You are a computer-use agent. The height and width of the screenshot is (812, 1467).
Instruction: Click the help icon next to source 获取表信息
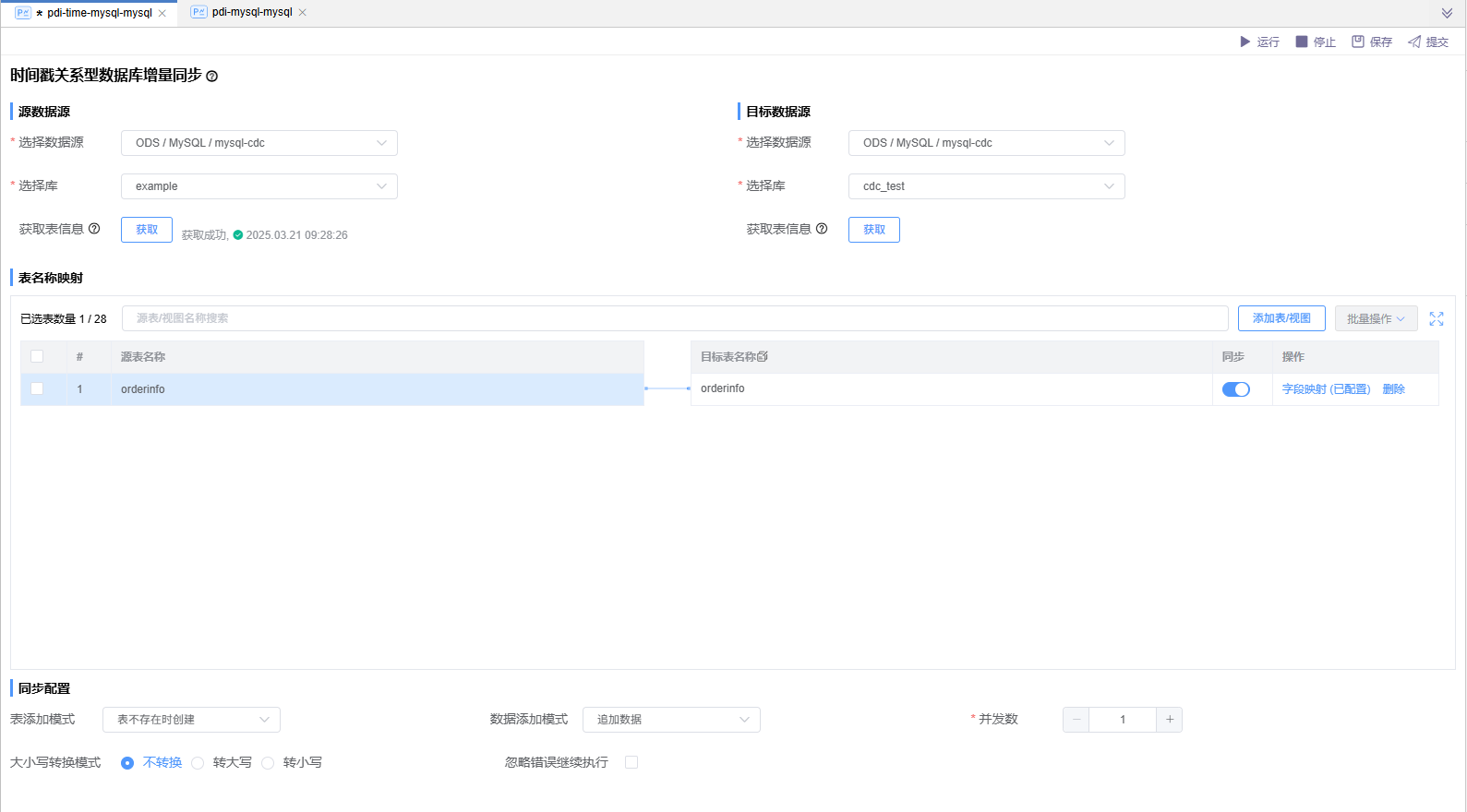94,229
